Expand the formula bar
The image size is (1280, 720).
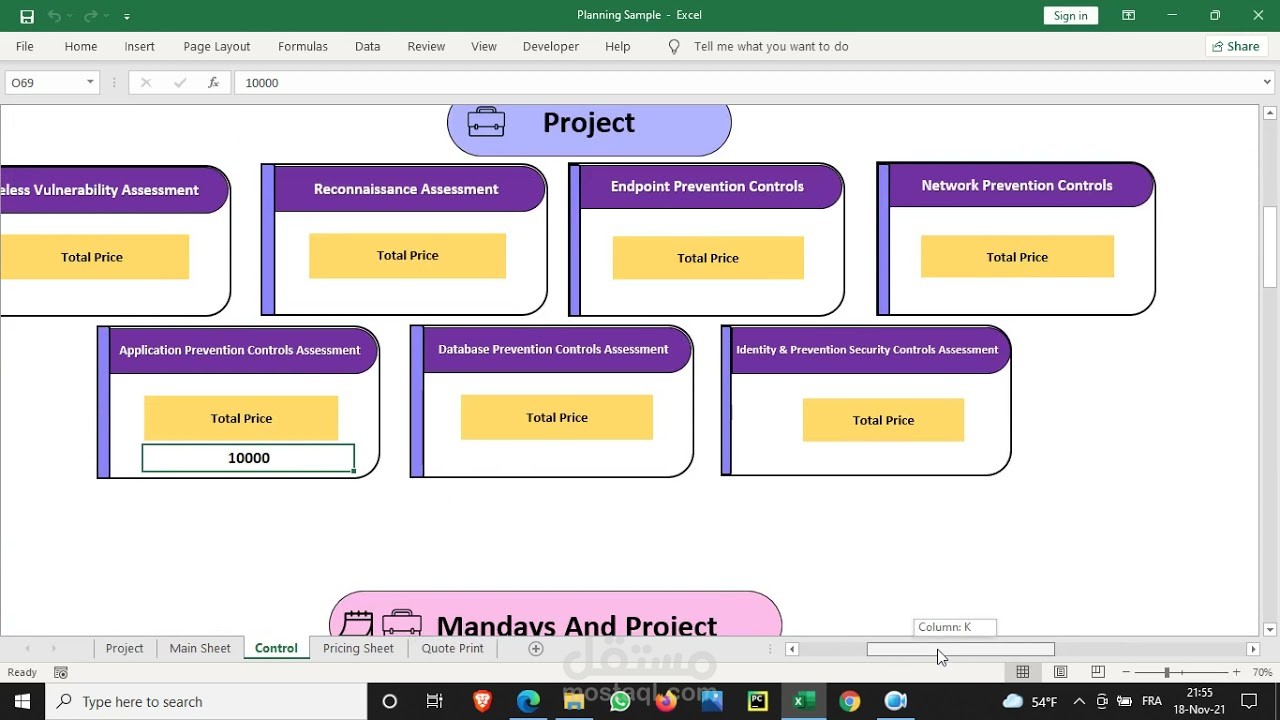[1267, 83]
